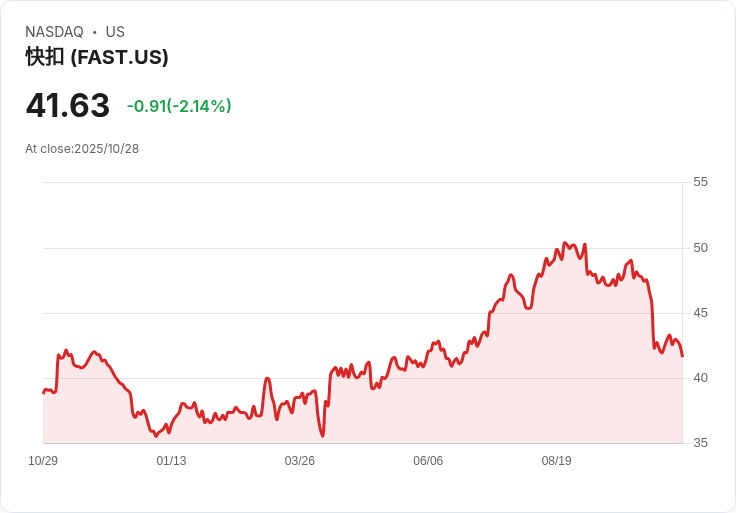736x513 pixels.
Task: Click the At close 2025/10/28 text
Action: [x=82, y=149]
